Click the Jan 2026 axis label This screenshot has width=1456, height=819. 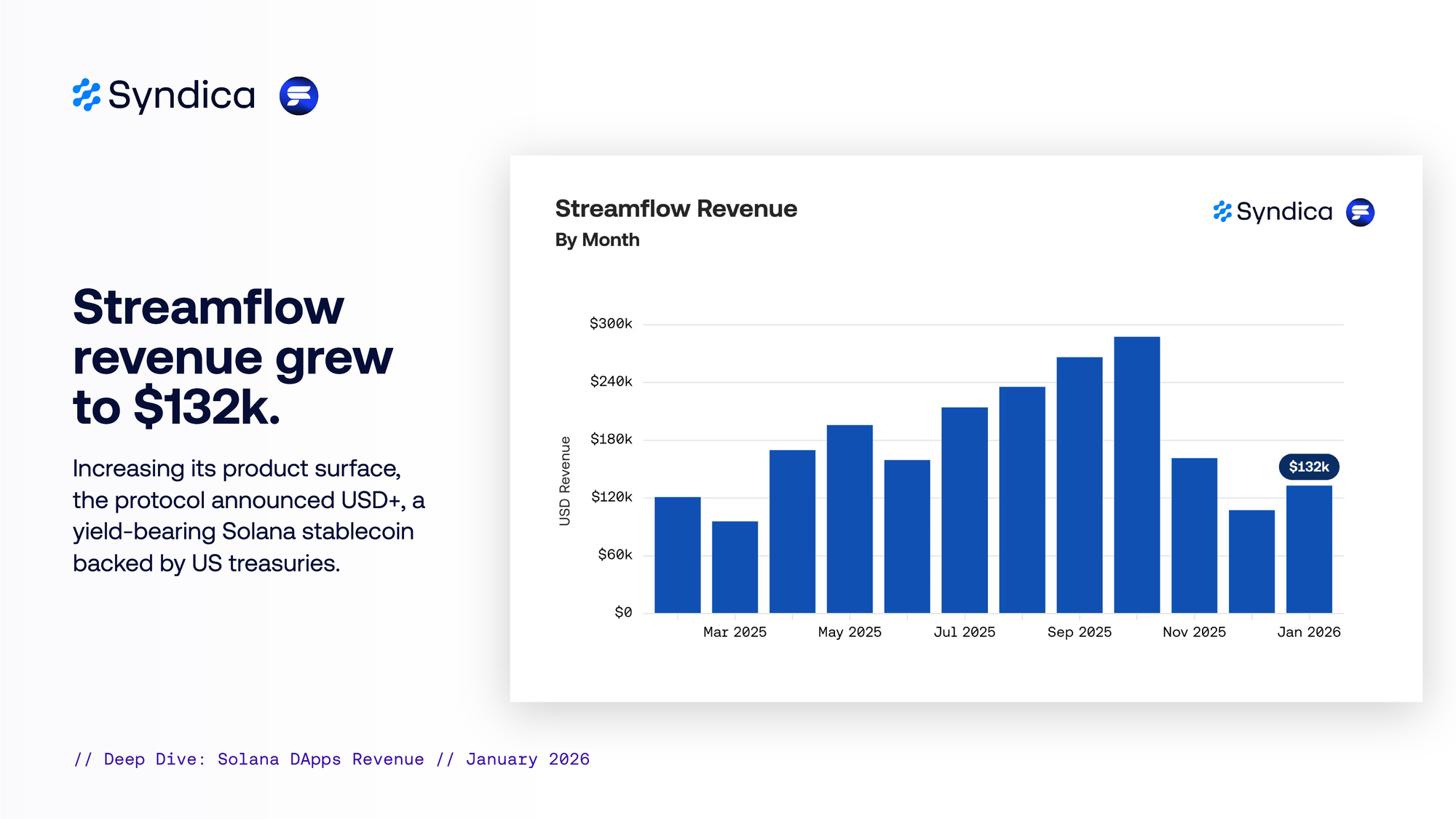[x=1308, y=632]
